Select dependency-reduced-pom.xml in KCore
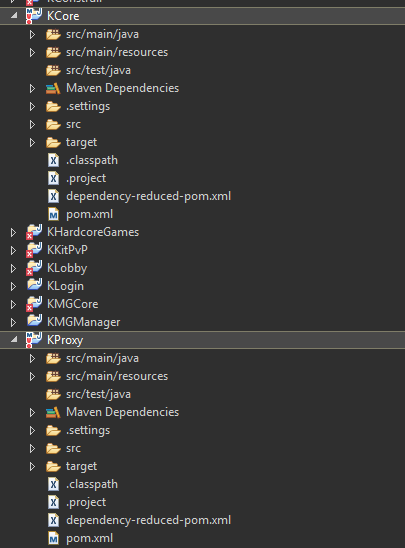 pos(149,196)
